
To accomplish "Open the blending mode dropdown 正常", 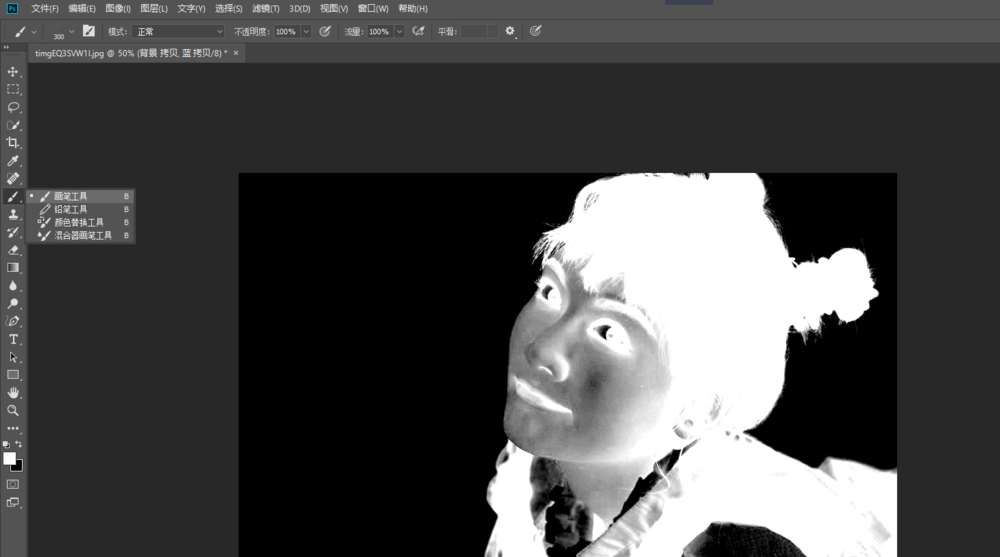I will coord(179,31).
